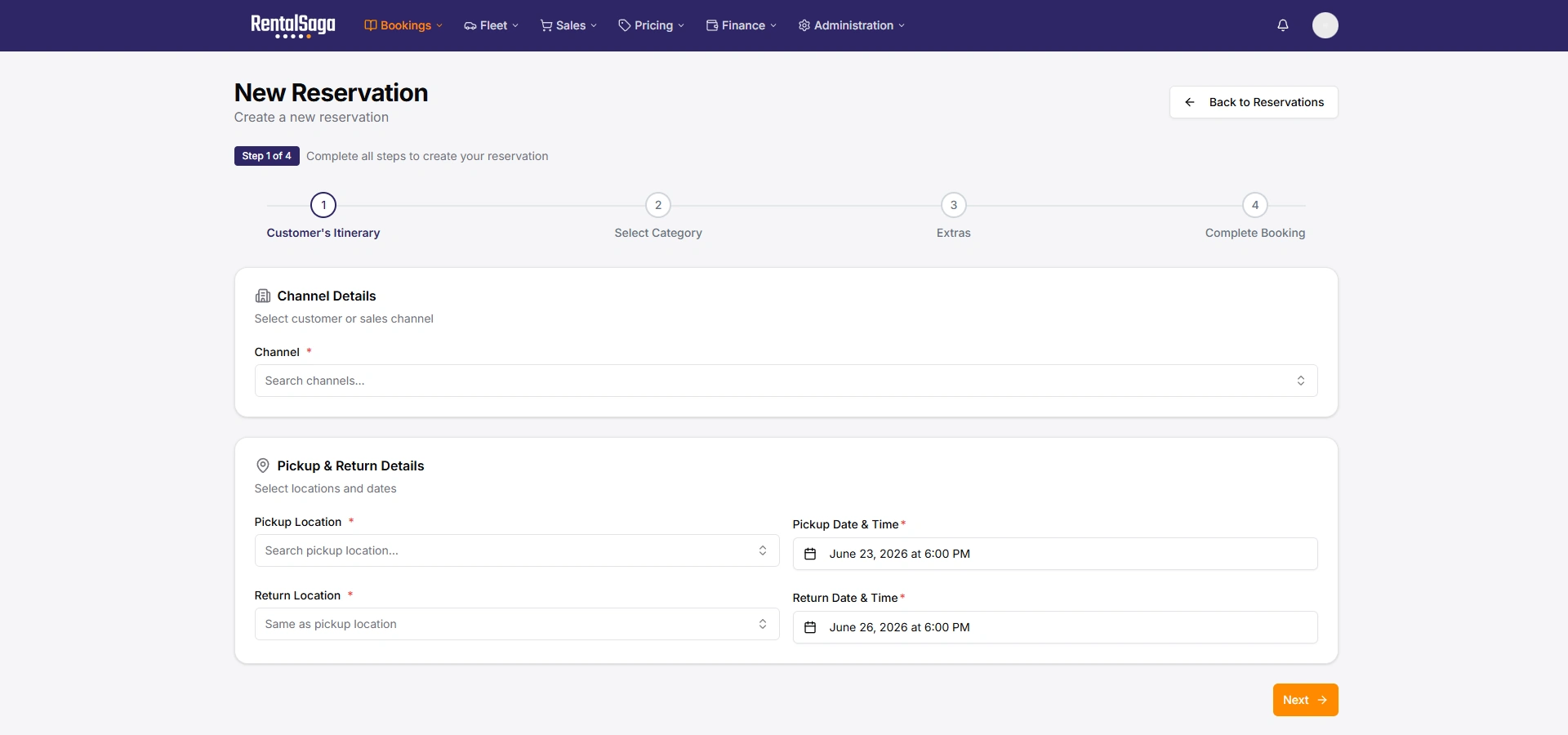This screenshot has width=1568, height=735.
Task: Click the Select Category step label
Action: pyautogui.click(x=658, y=233)
